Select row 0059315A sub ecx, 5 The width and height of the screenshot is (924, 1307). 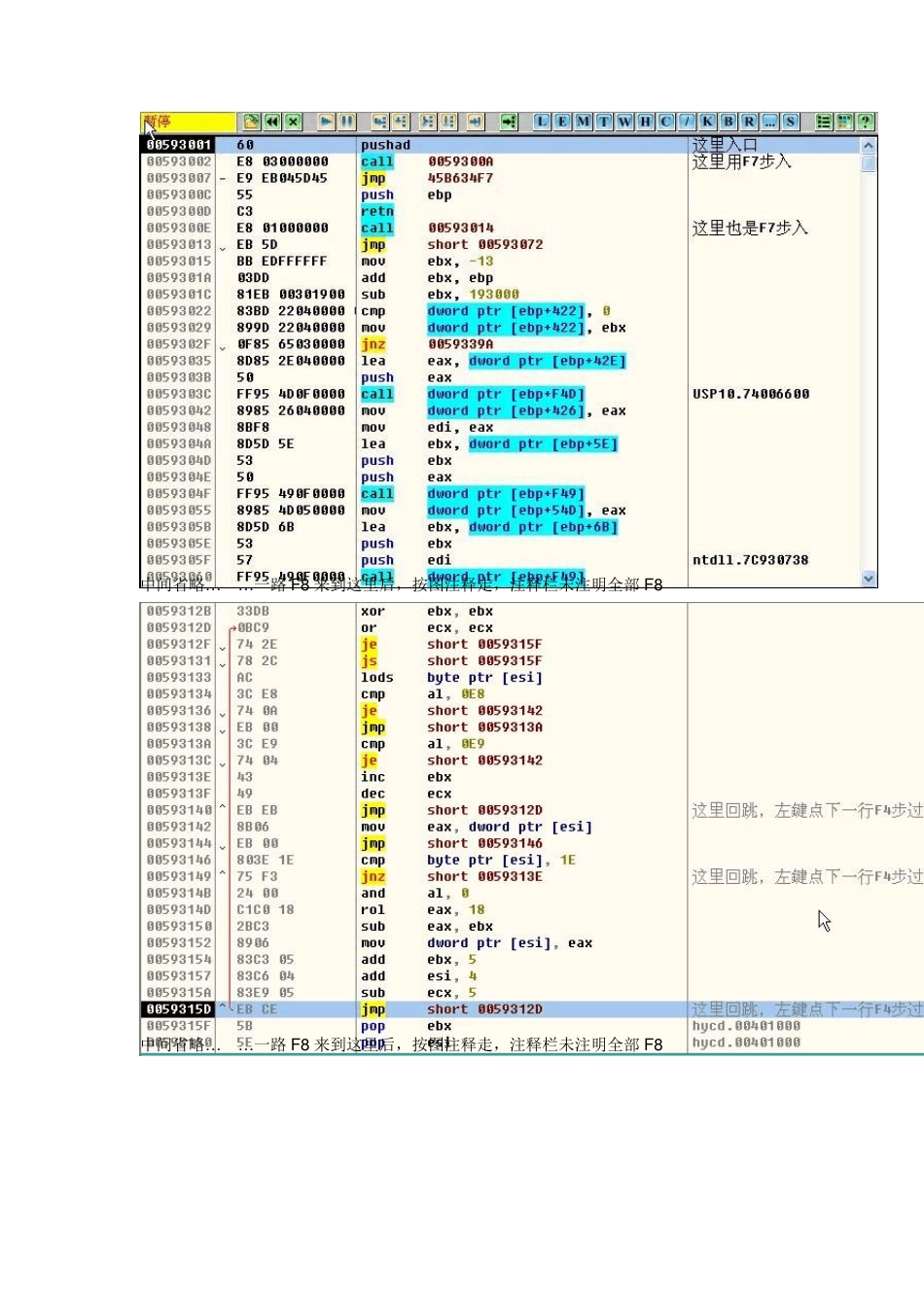coord(532,993)
